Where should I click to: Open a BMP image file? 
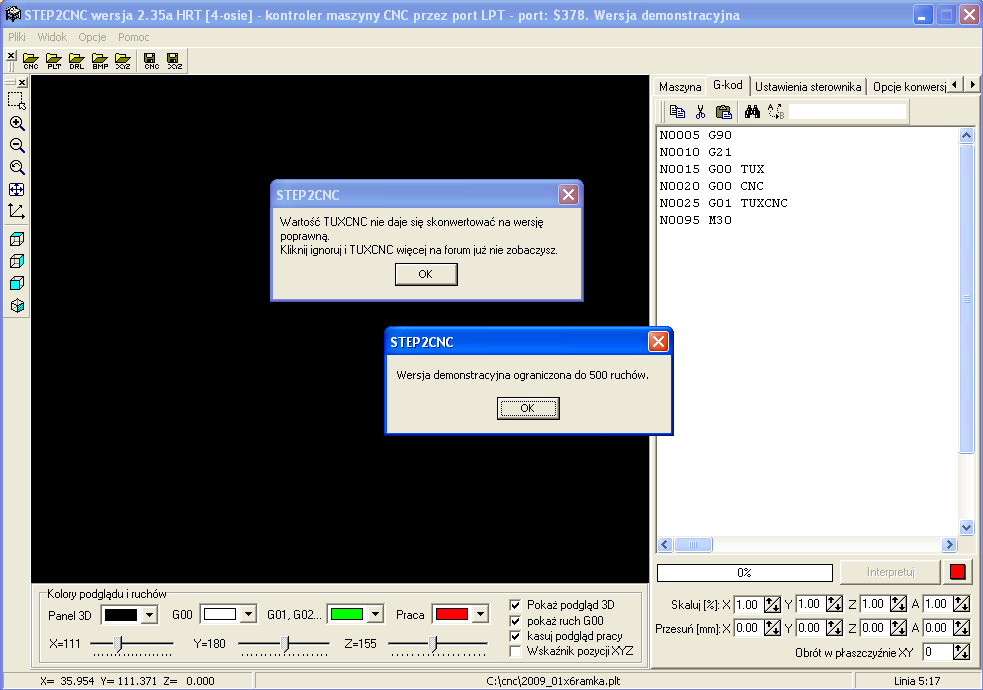(x=100, y=61)
